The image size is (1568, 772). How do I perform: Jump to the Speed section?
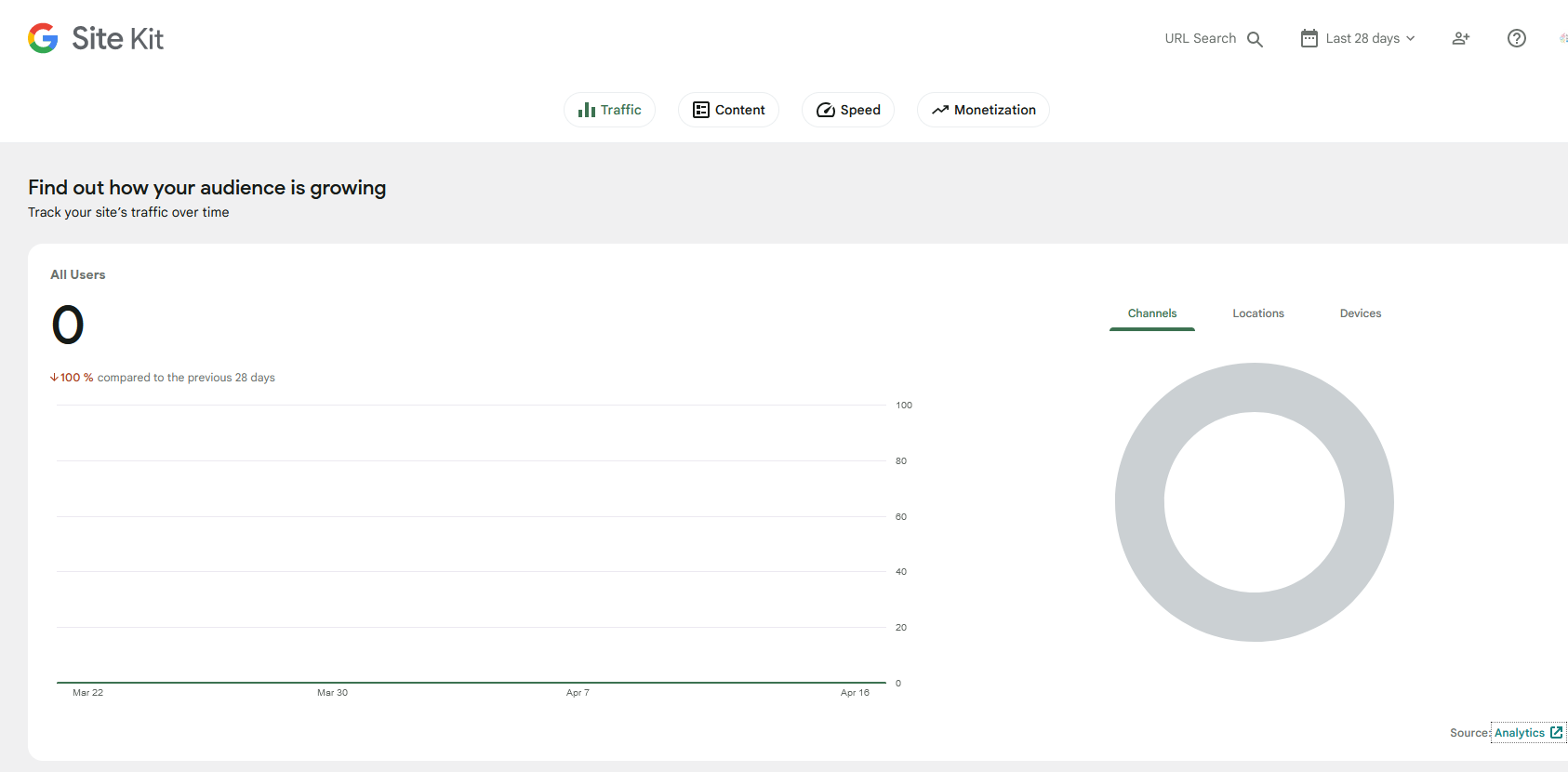(848, 110)
